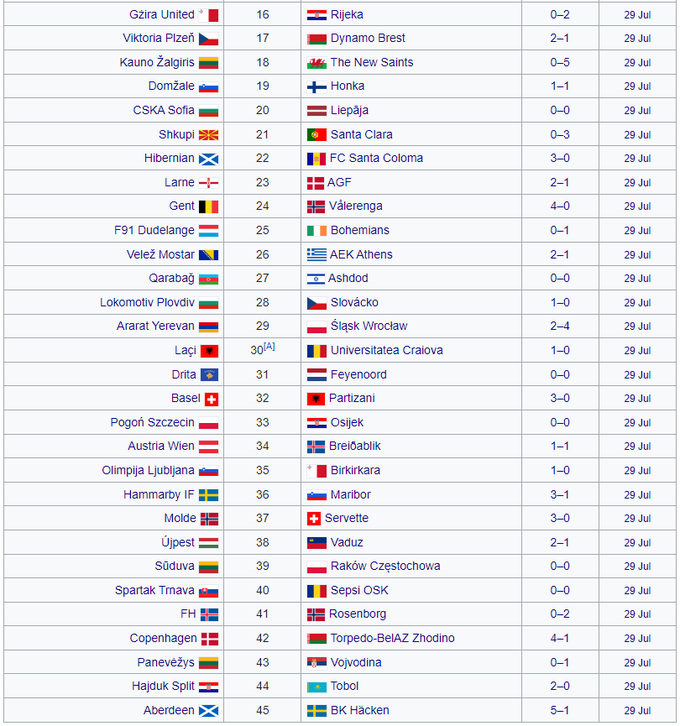Click the Albanian flag next to Laçi

point(209,351)
